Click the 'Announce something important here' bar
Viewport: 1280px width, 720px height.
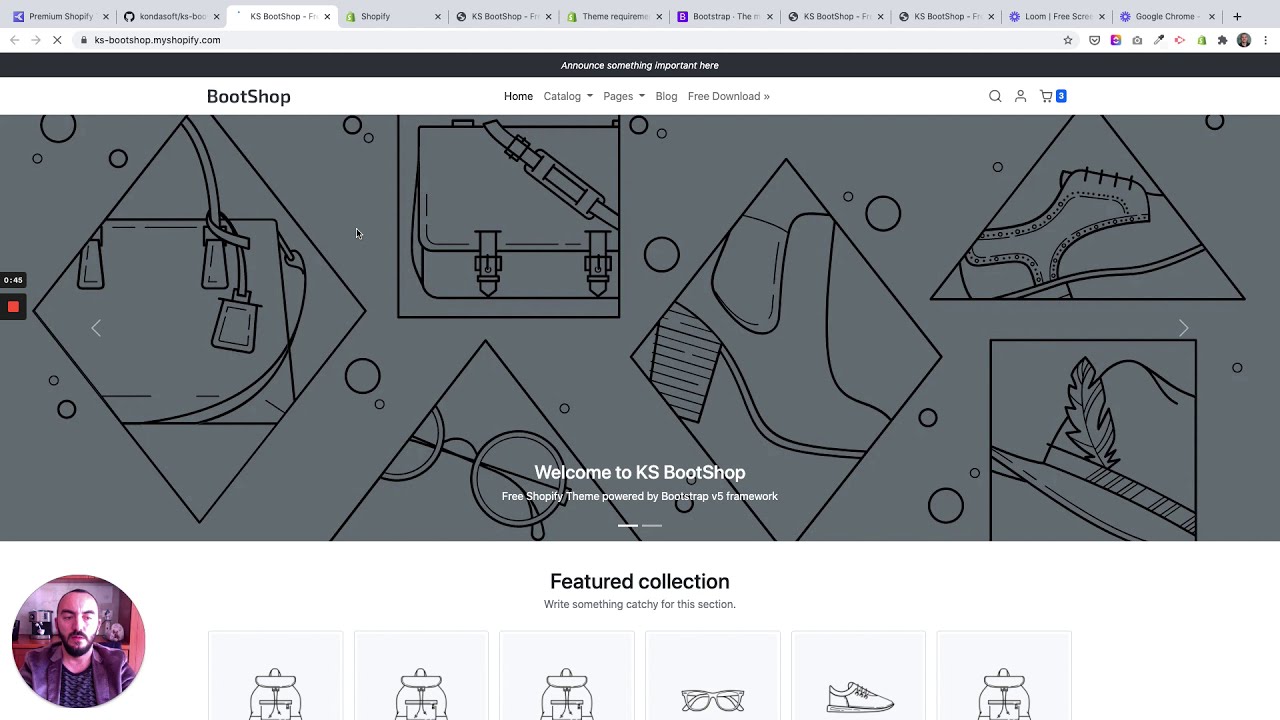point(640,65)
